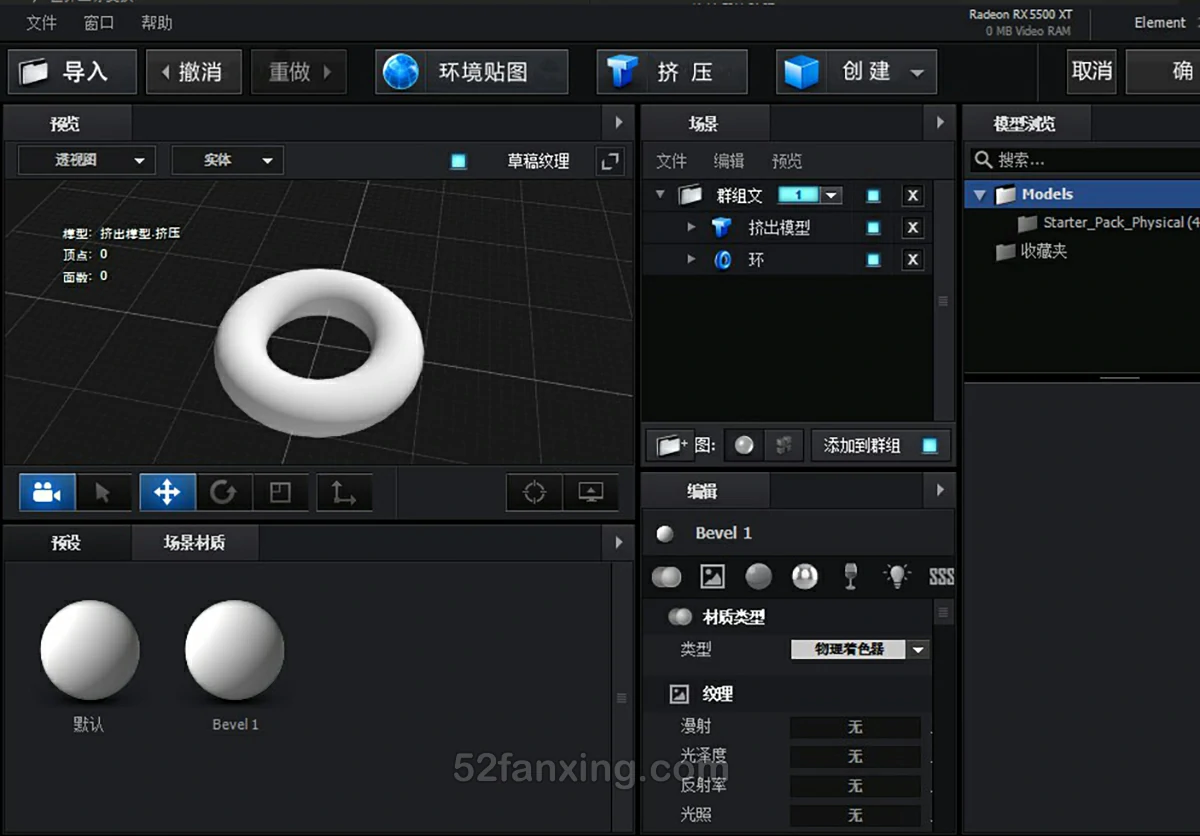Click the cubes model view icon in scene panel
This screenshot has height=836, width=1200.
pos(783,446)
